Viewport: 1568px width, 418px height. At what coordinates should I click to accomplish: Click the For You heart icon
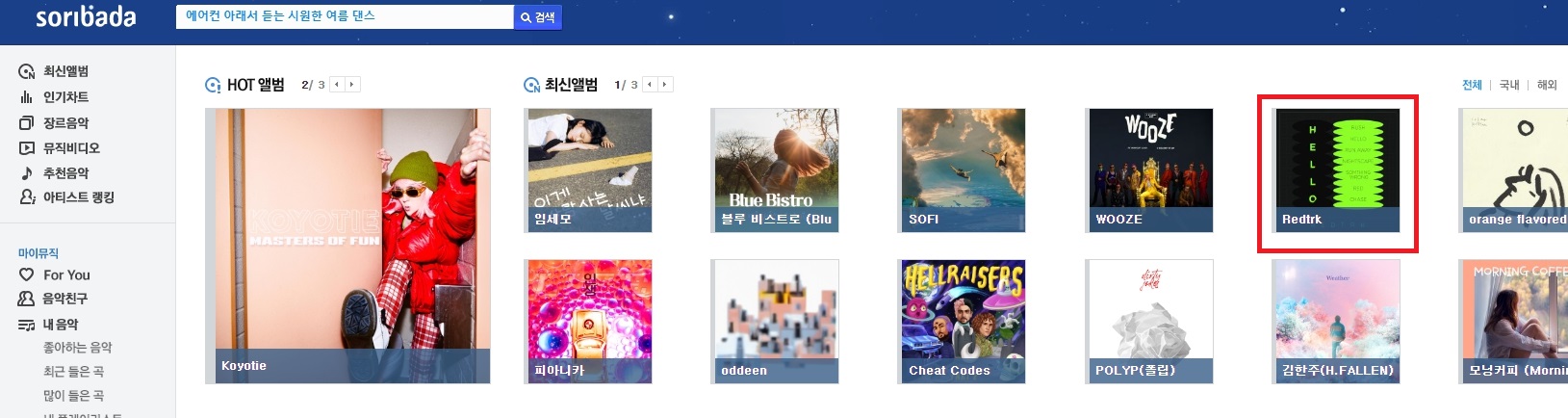(x=27, y=274)
